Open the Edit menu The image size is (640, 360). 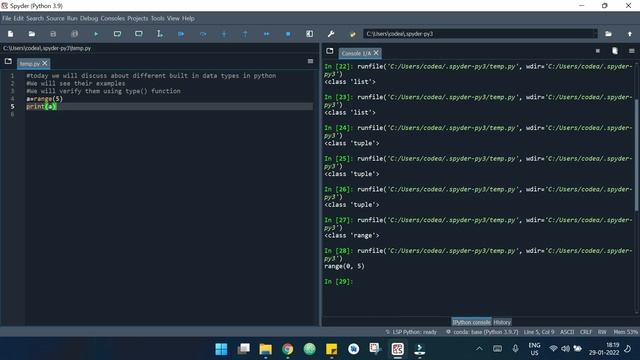[x=19, y=18]
